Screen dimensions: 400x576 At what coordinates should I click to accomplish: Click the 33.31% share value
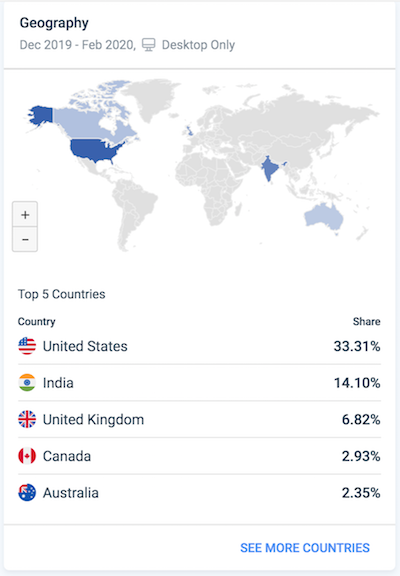357,346
